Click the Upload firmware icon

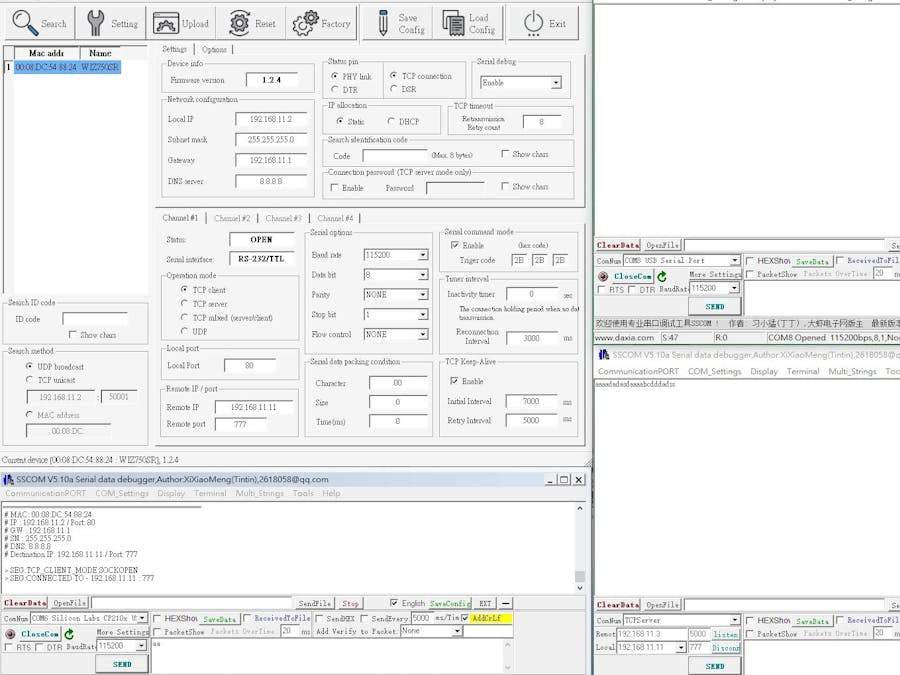[x=165, y=23]
